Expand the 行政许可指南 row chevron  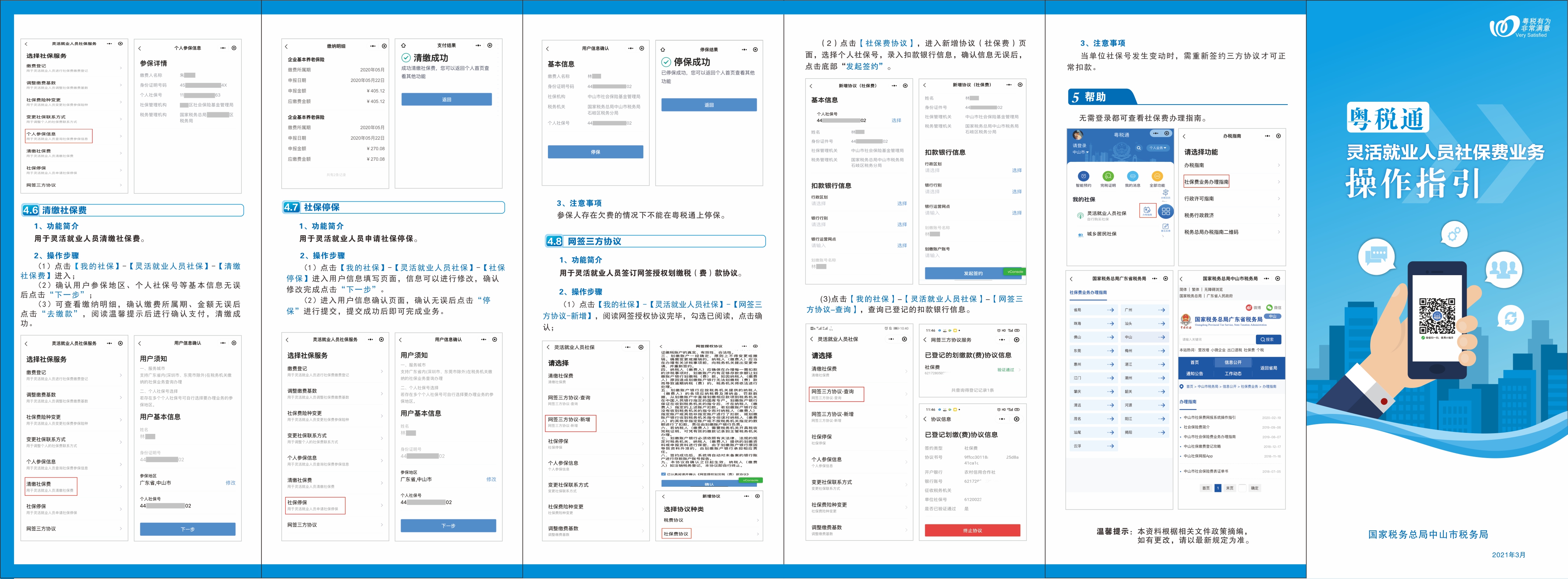tap(1279, 199)
